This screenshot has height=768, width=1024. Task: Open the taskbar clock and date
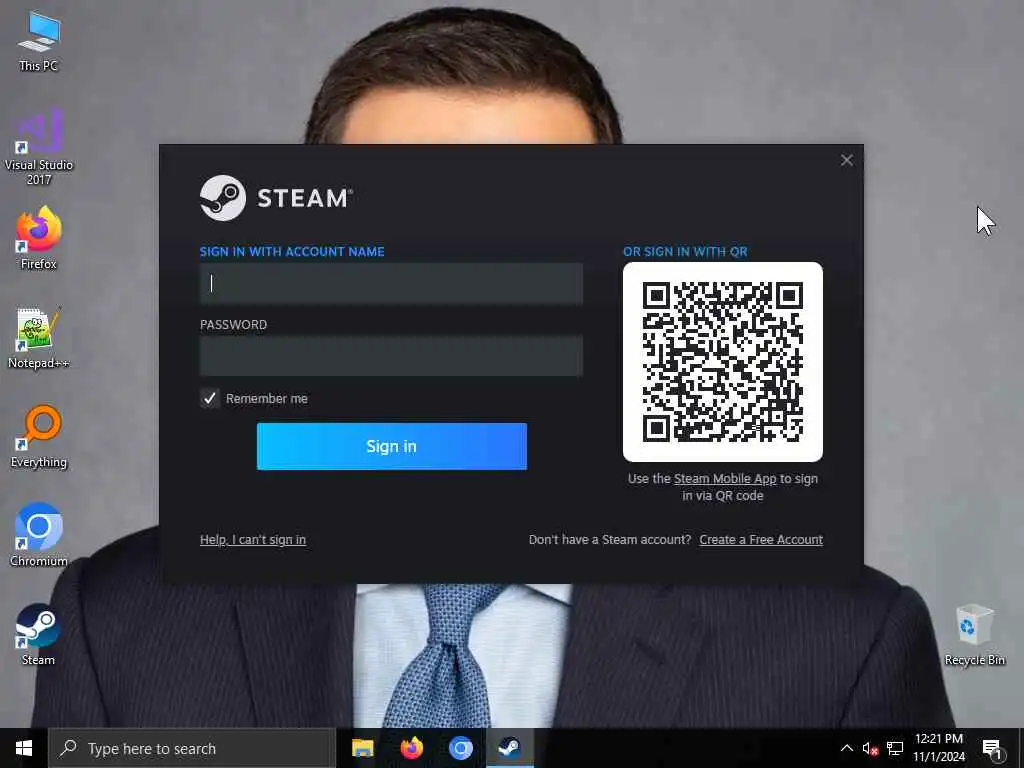(938, 748)
